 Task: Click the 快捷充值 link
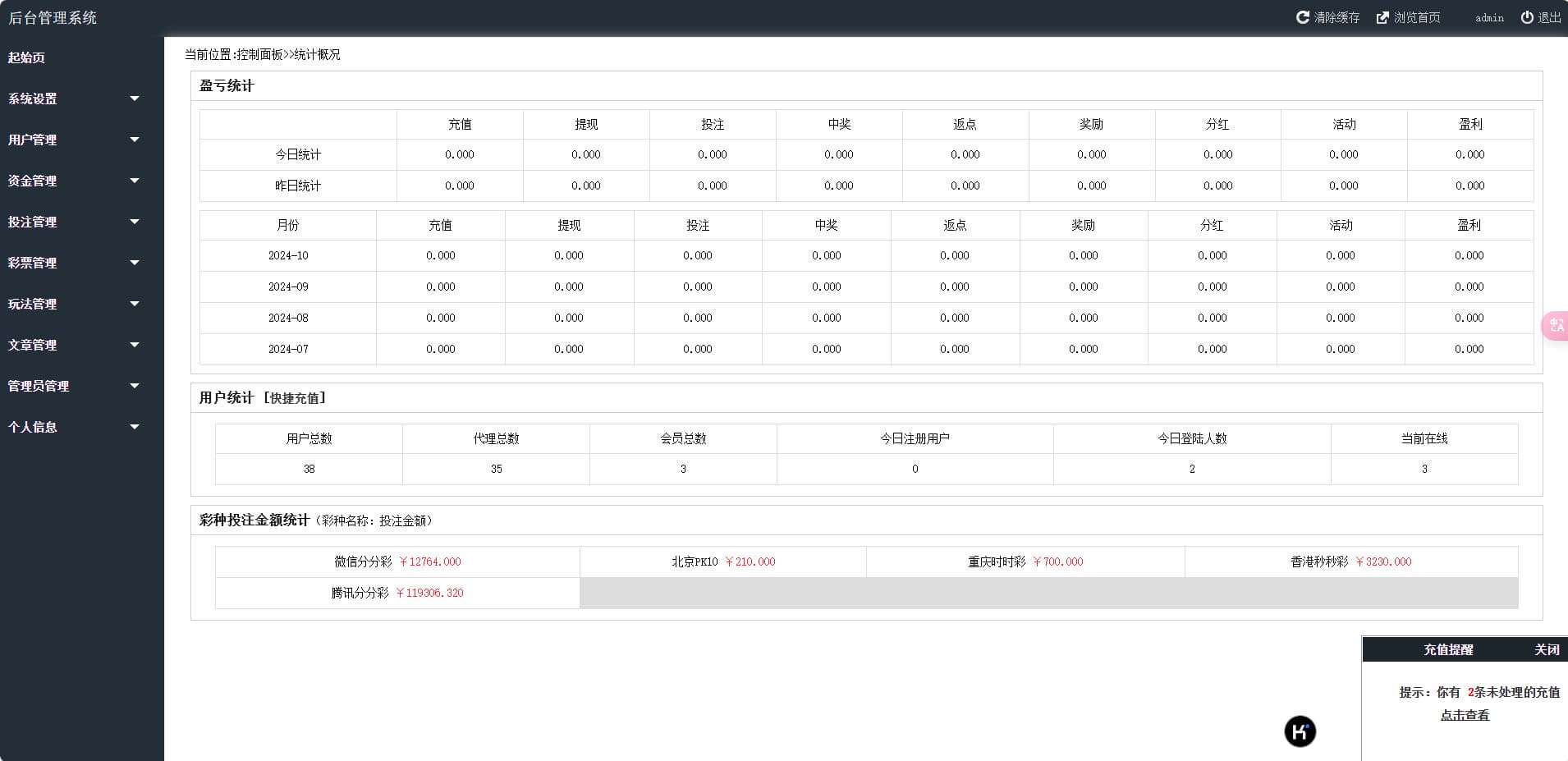295,398
